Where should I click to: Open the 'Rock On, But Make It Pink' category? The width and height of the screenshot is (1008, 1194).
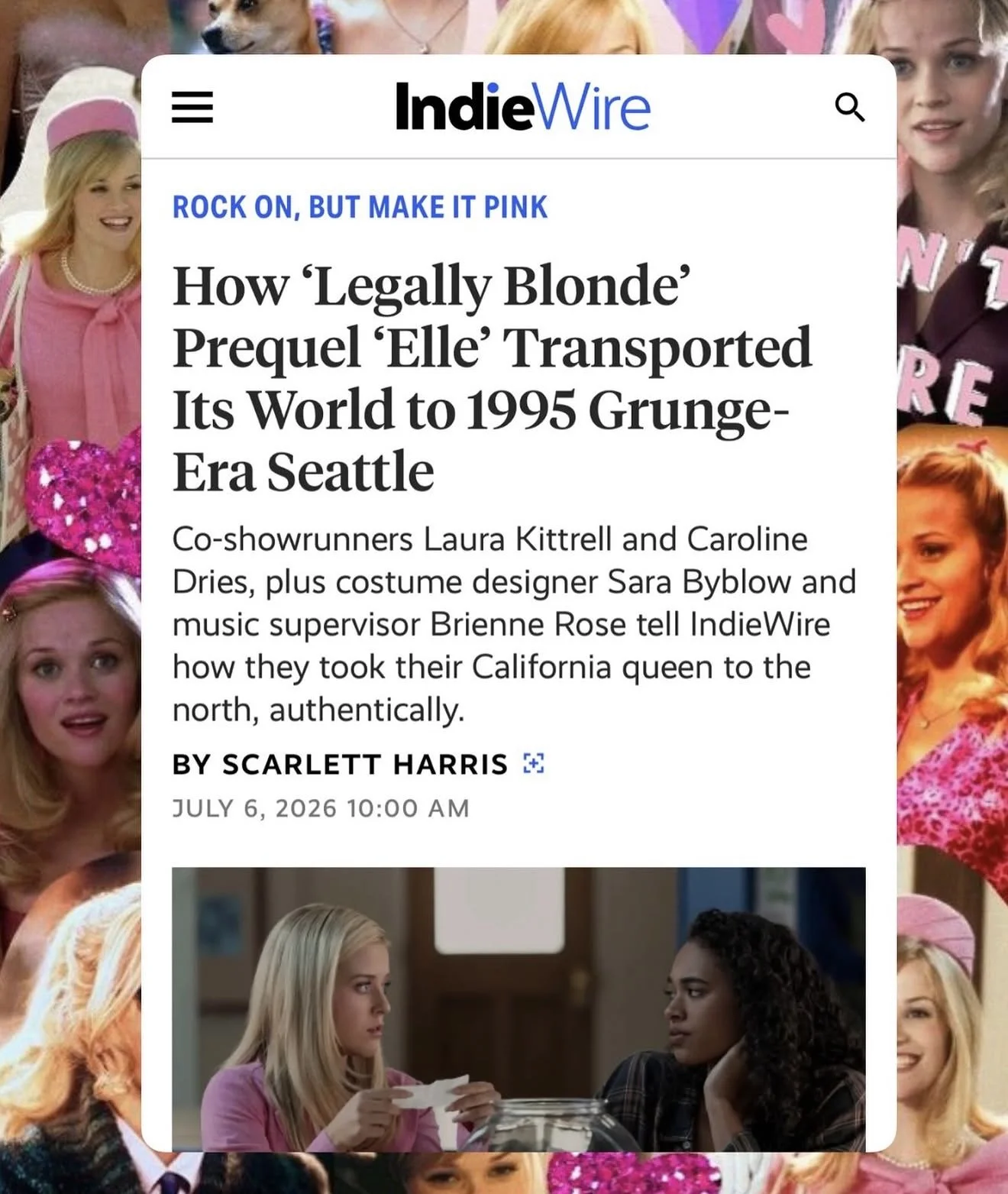[x=360, y=207]
